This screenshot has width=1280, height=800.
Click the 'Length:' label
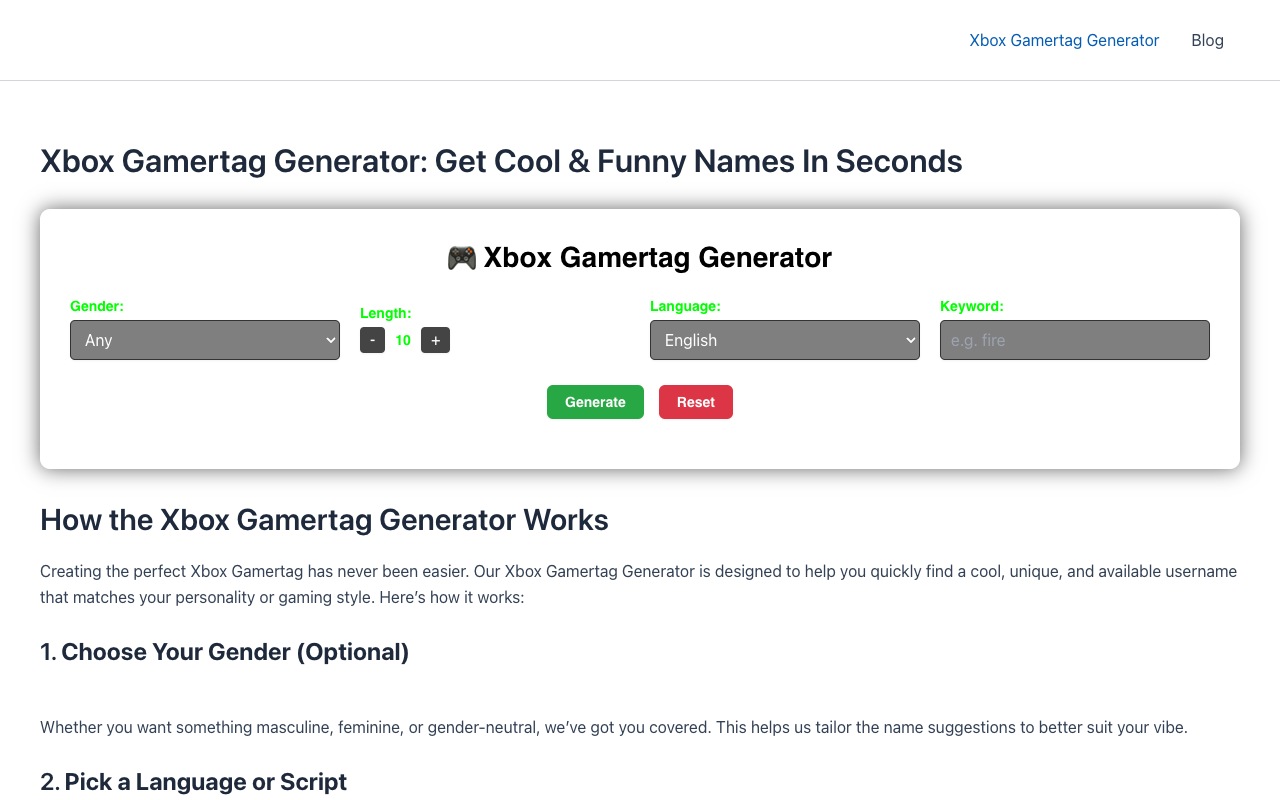click(x=386, y=313)
